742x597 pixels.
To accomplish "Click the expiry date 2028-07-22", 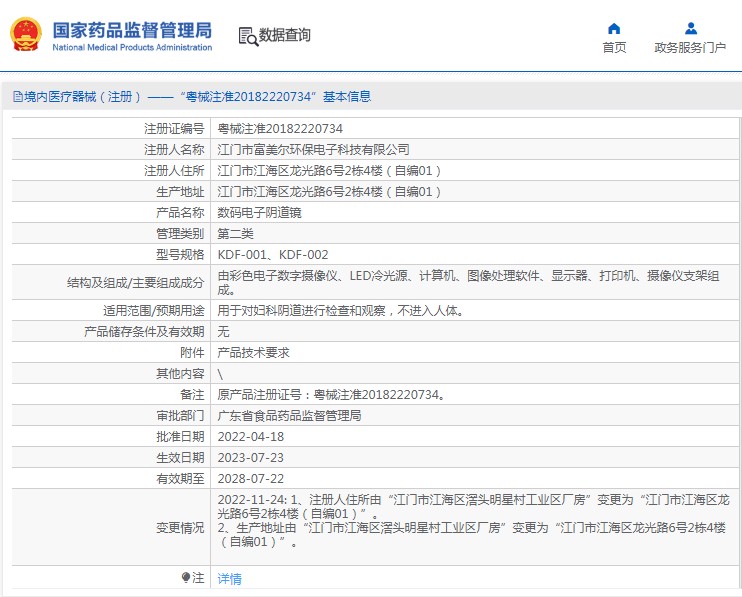I will 251,478.
